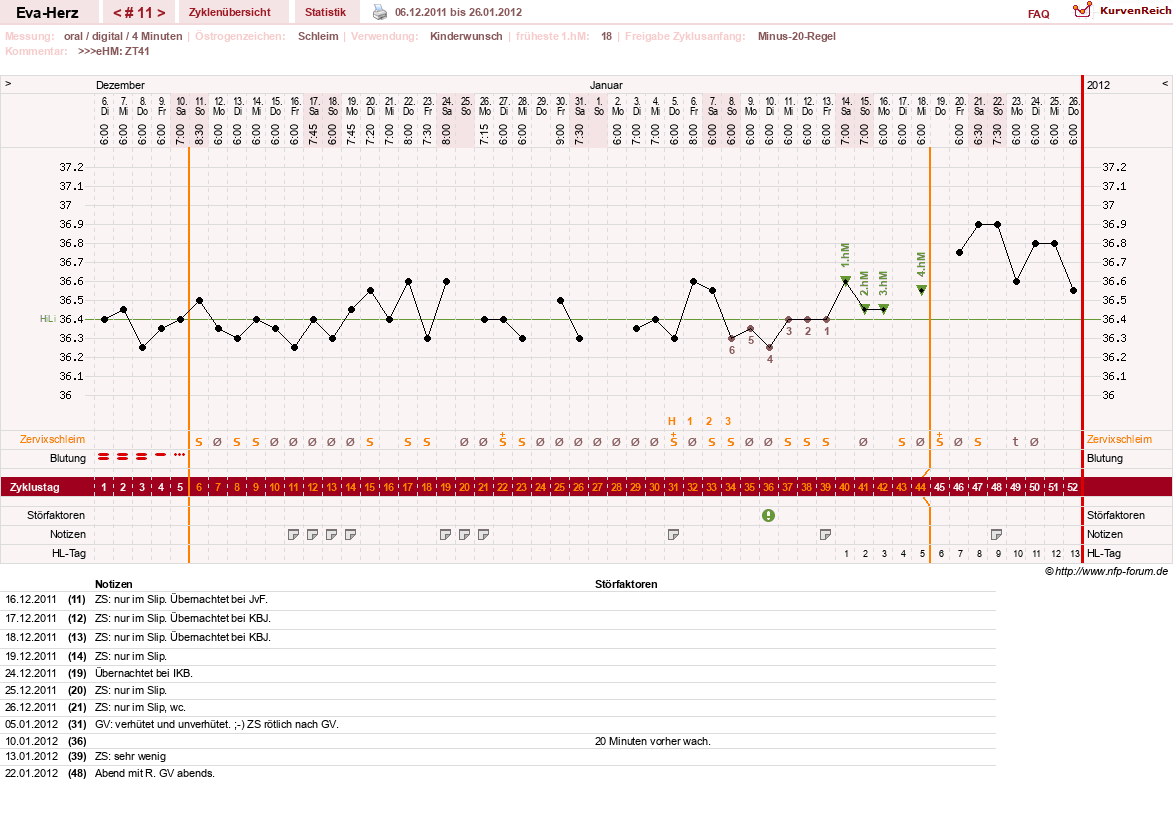
Task: Click the note row for 16.12.2011
Action: (x=498, y=599)
